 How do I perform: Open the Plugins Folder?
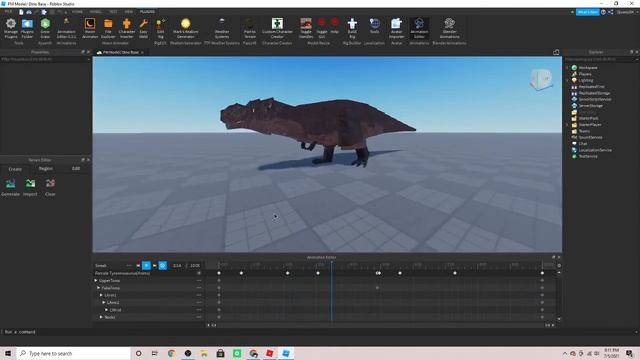tap(27, 28)
